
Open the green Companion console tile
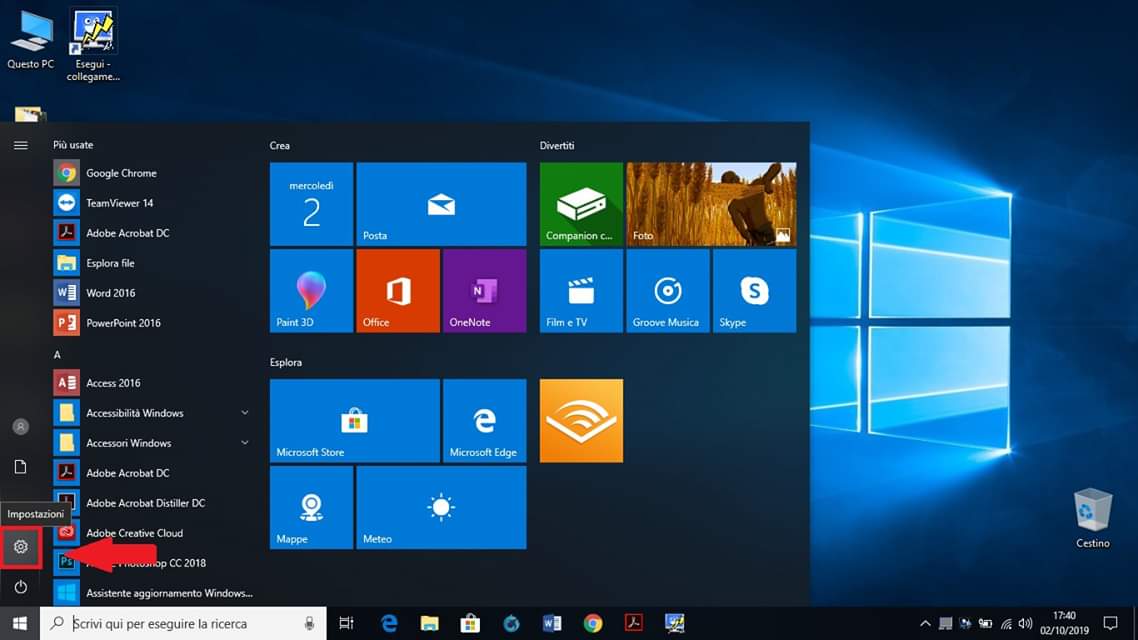(x=581, y=204)
